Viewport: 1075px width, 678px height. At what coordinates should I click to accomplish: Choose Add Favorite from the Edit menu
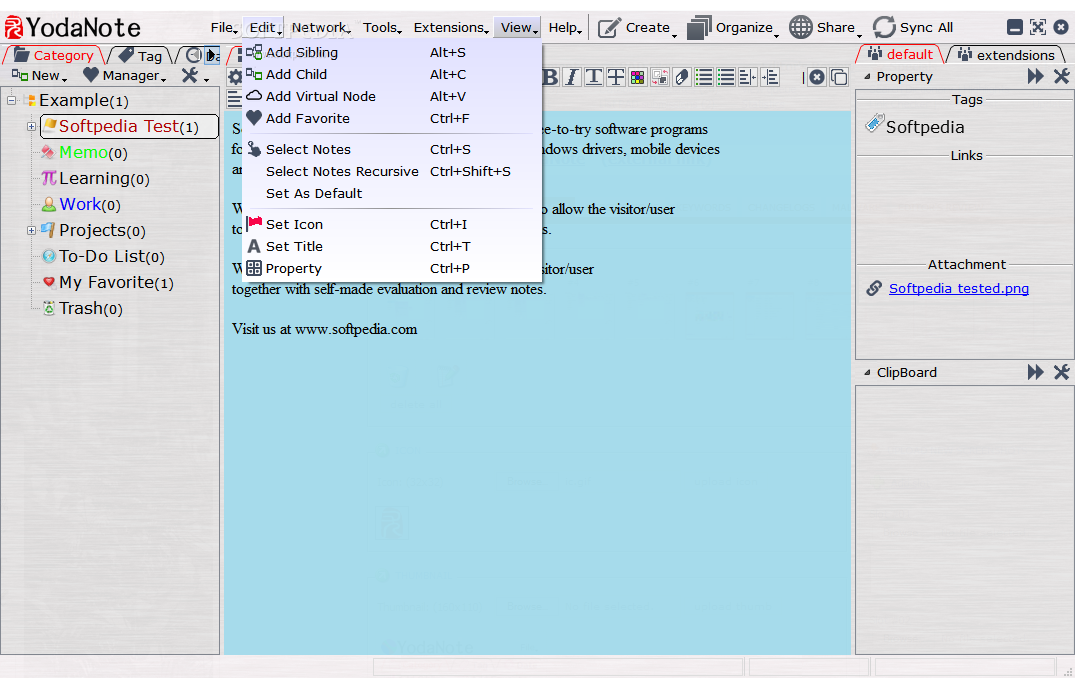point(391,118)
